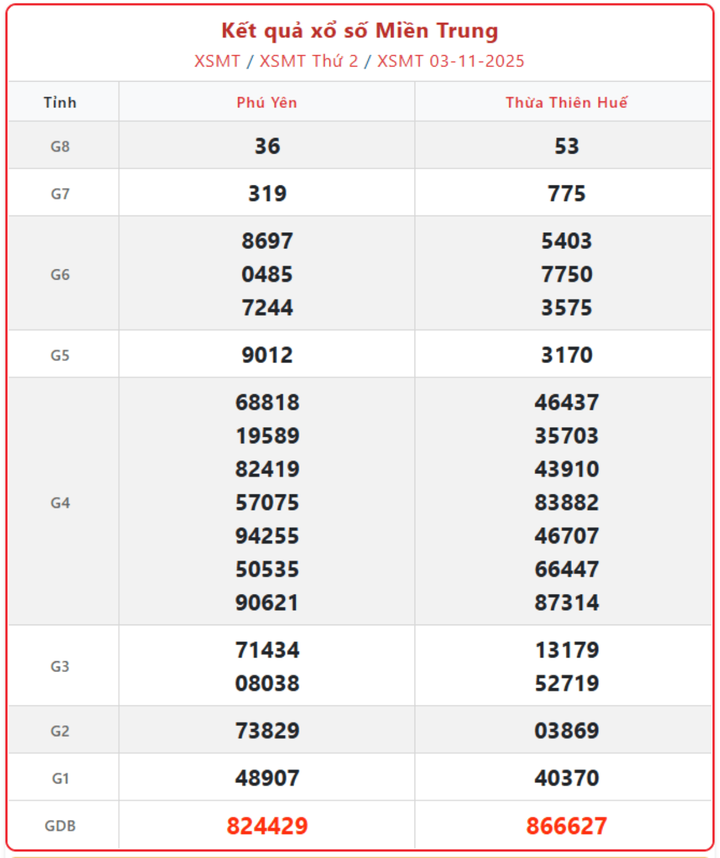Click the Kết quả xổ số Miền Trung title
Image resolution: width=720 pixels, height=858 pixels.
(360, 31)
